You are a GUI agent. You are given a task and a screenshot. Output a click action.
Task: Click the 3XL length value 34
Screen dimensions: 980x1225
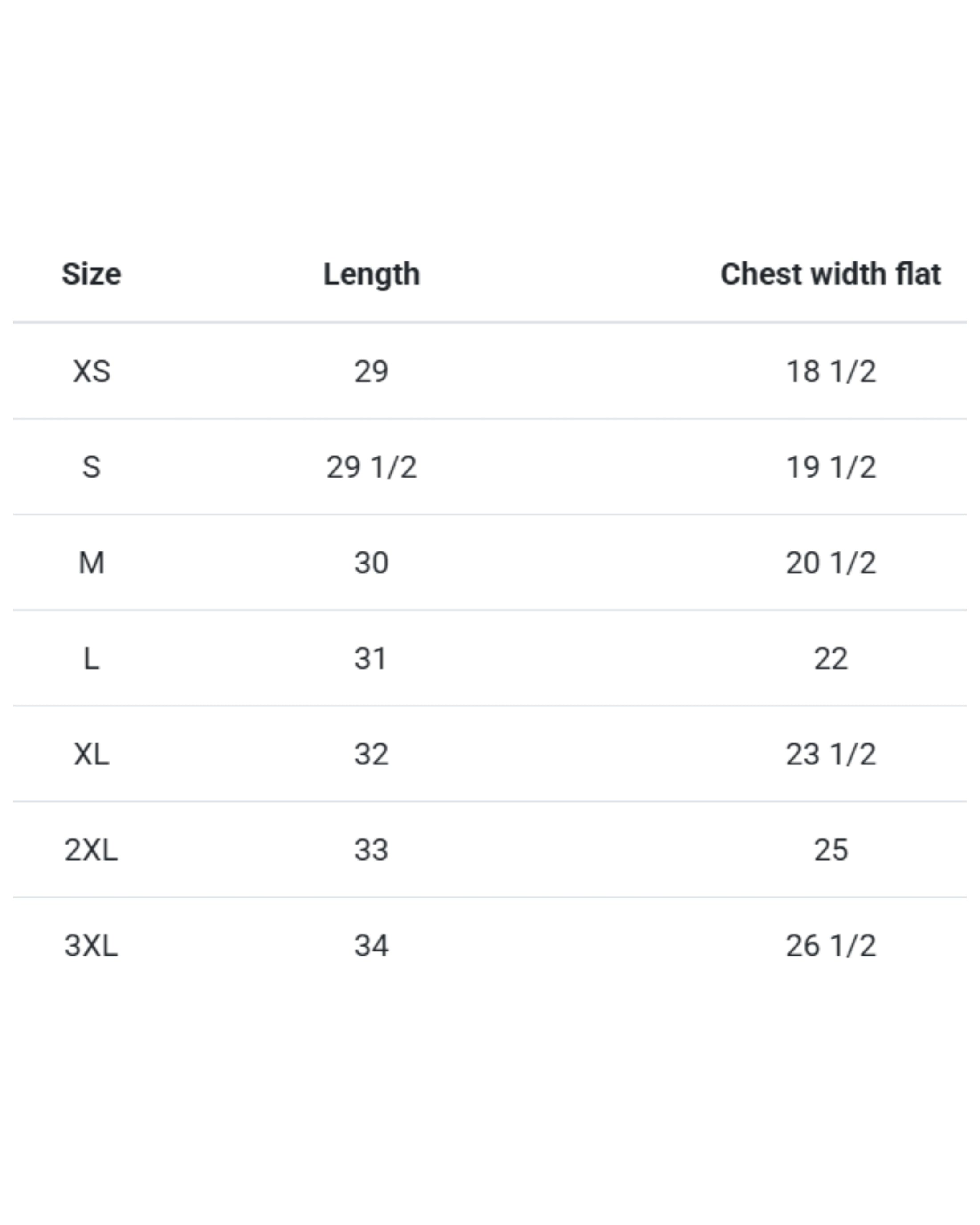[x=372, y=946]
